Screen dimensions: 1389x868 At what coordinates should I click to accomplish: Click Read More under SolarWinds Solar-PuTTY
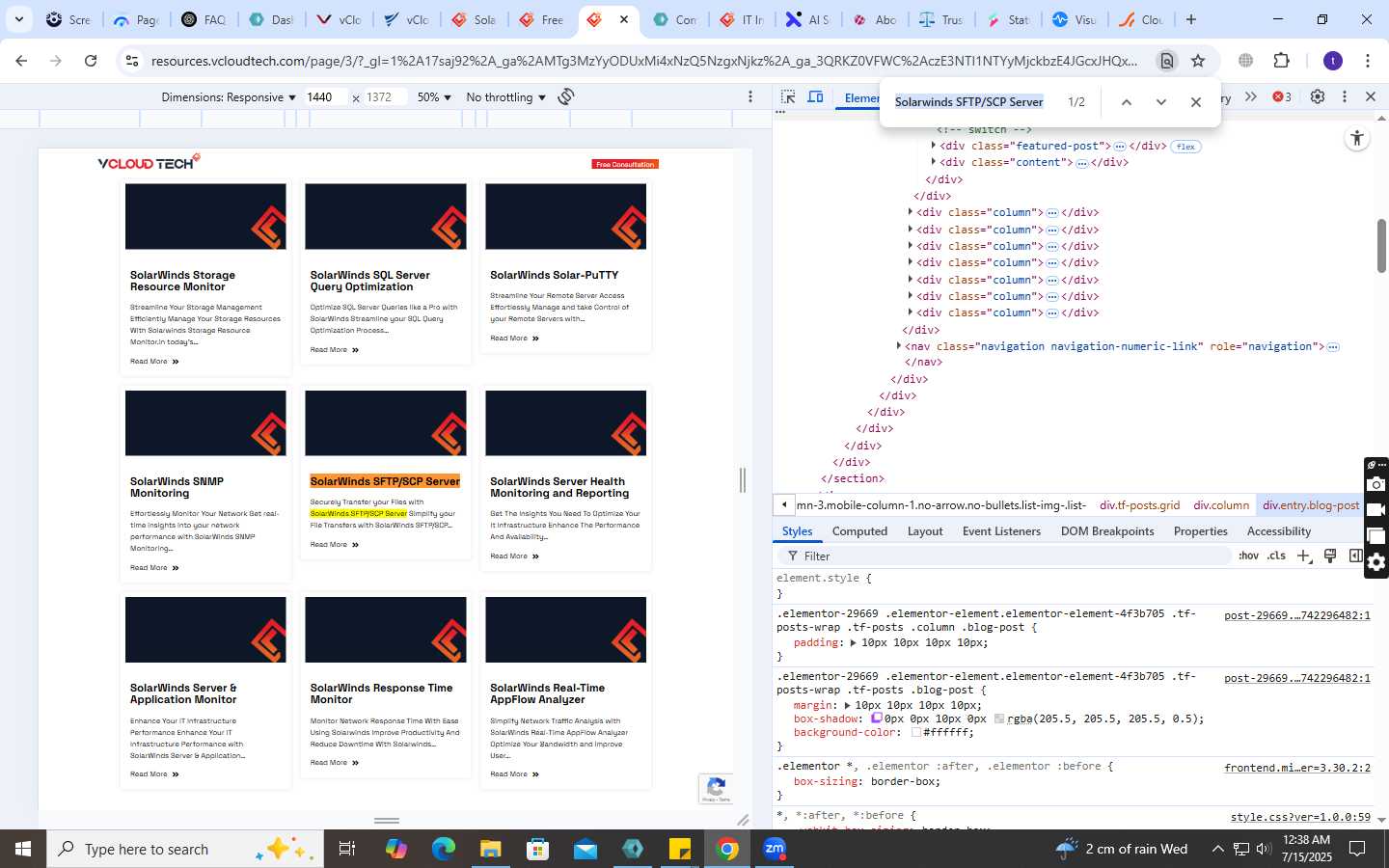tap(514, 339)
